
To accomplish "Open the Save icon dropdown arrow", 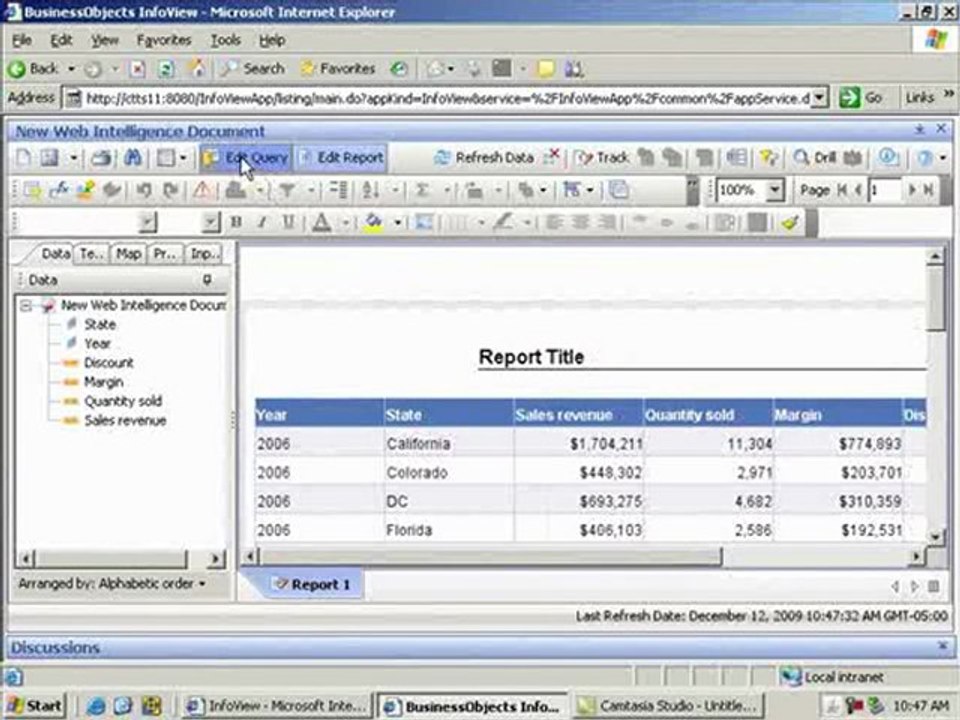I will pos(73,158).
